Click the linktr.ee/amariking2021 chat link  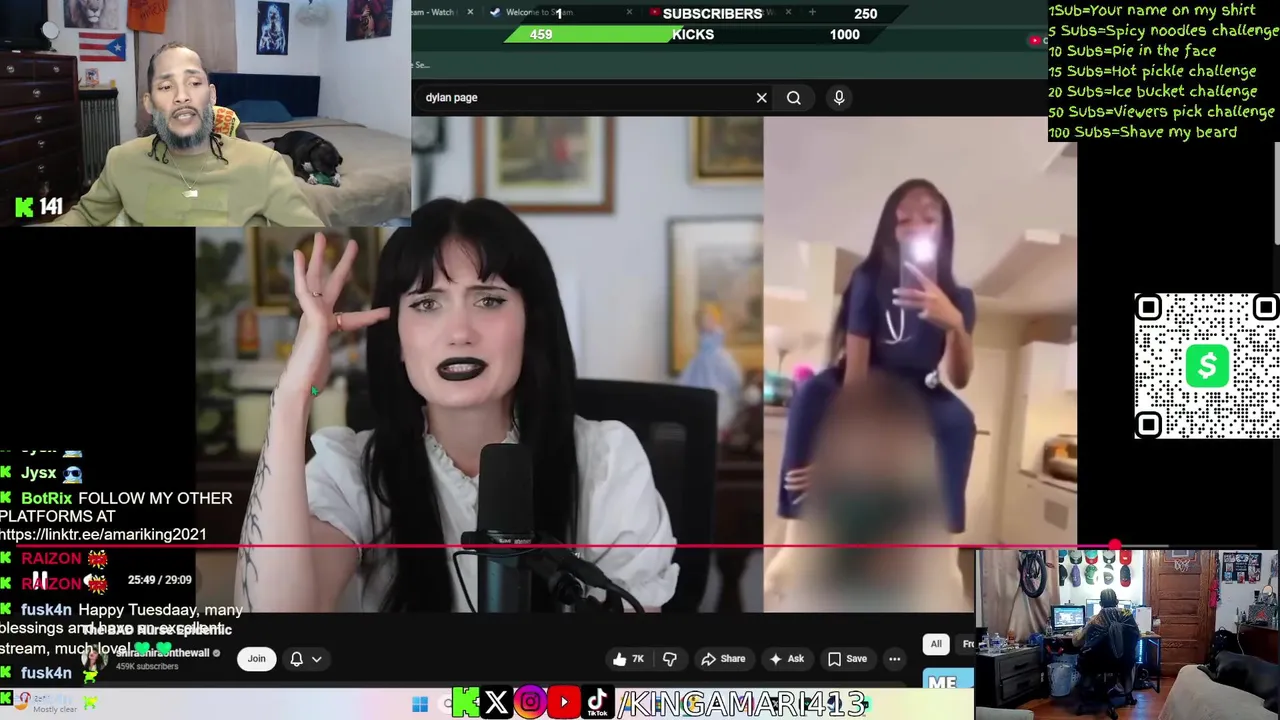coord(103,535)
